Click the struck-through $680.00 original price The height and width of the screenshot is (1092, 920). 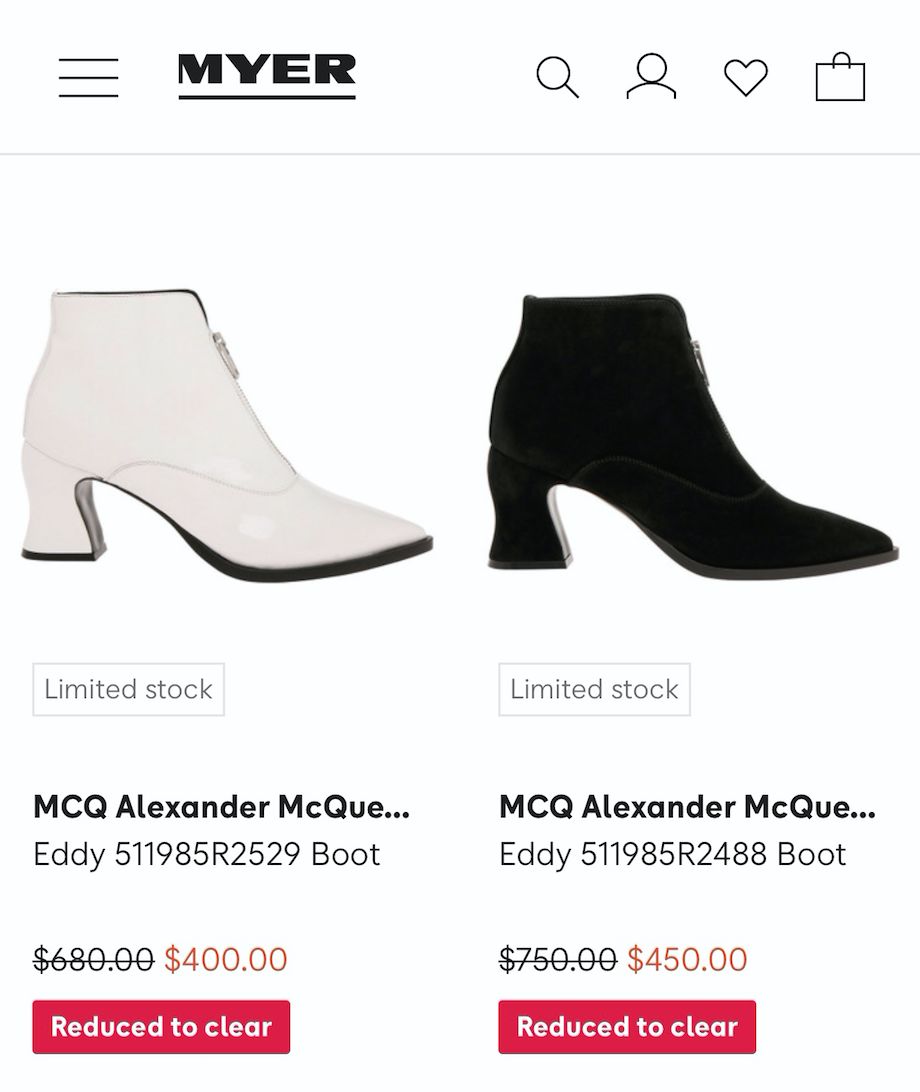tap(93, 960)
